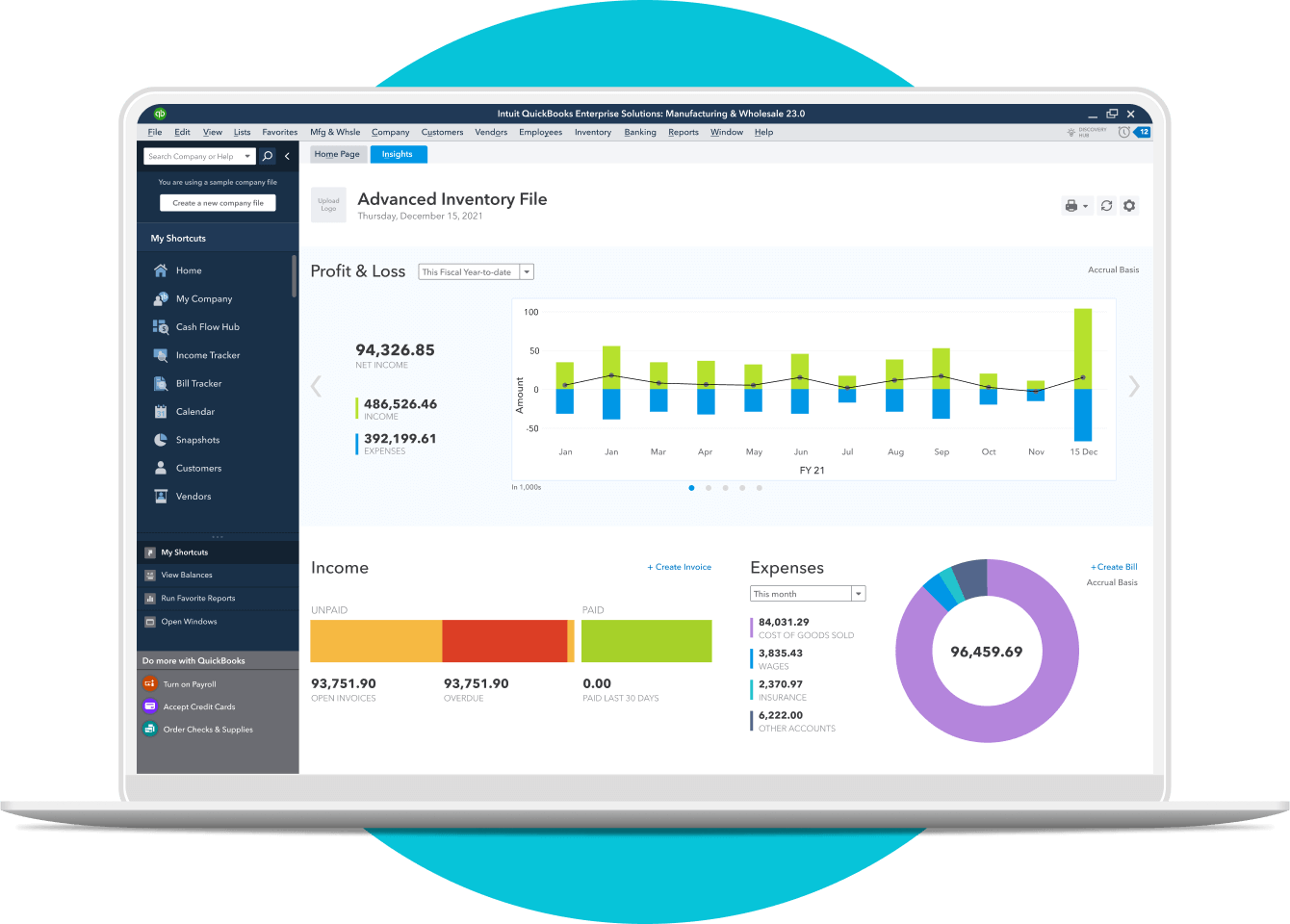1290x924 pixels.
Task: Open the File menu
Action: (x=155, y=132)
